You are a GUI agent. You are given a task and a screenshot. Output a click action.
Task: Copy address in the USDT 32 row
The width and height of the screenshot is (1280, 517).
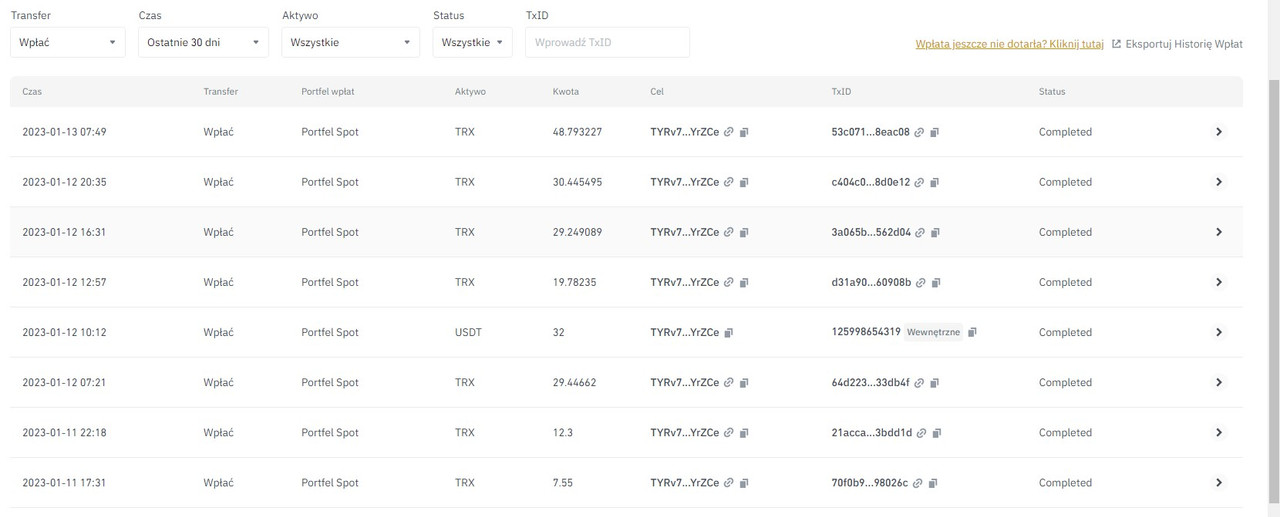(x=729, y=332)
